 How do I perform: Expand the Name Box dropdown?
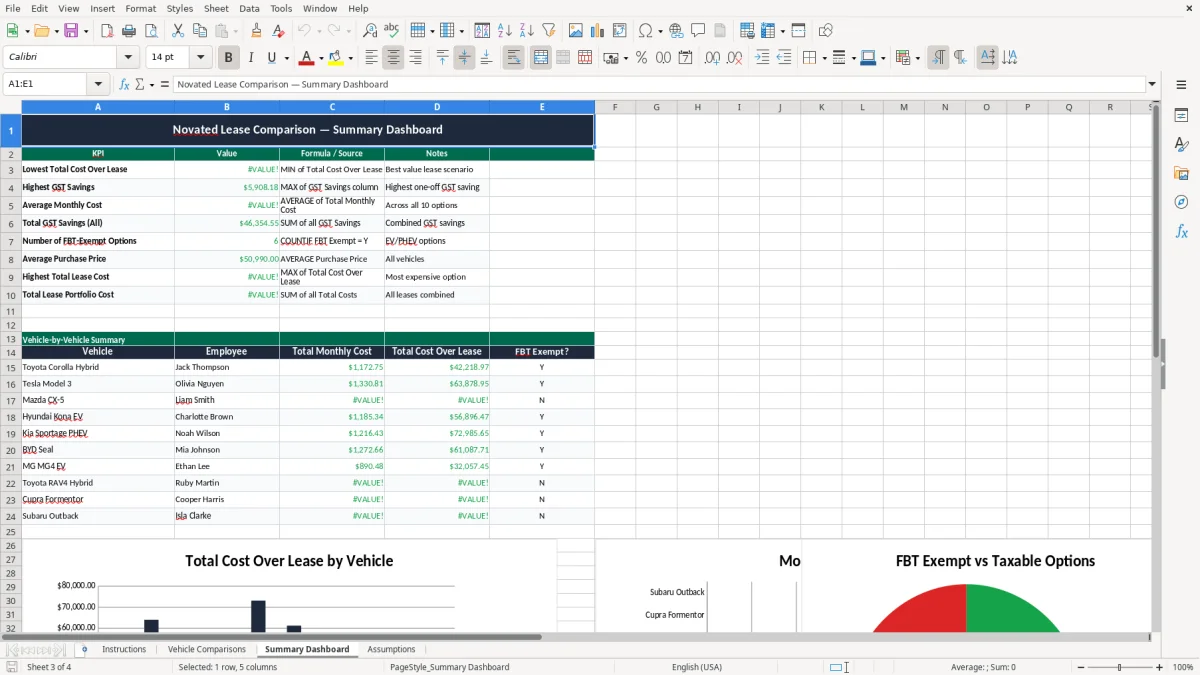tap(97, 84)
